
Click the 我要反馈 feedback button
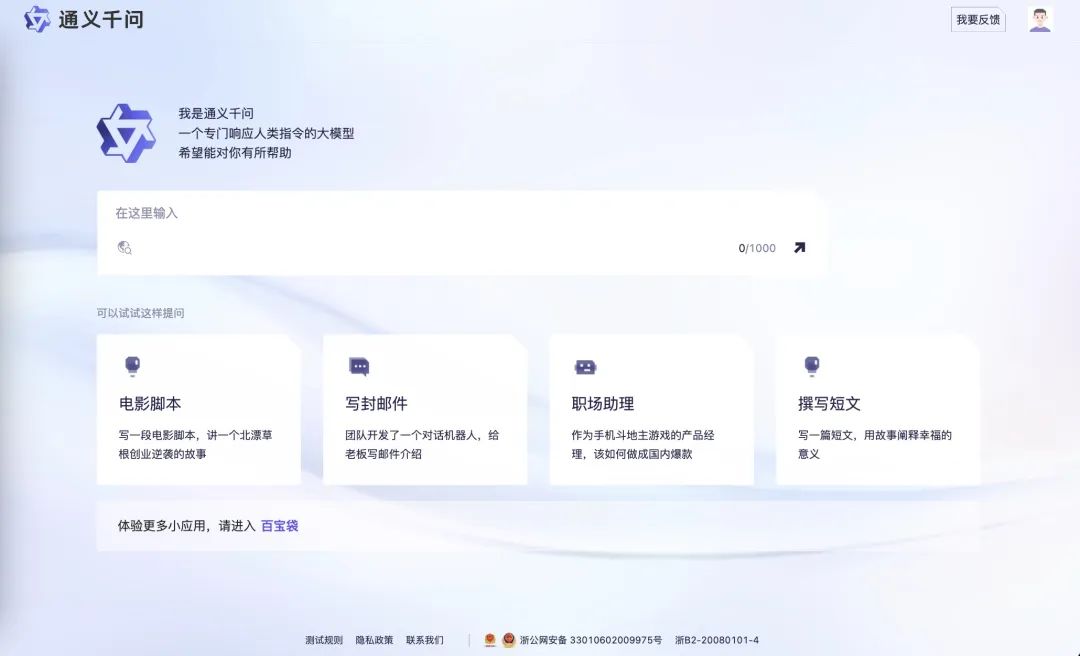coord(978,19)
